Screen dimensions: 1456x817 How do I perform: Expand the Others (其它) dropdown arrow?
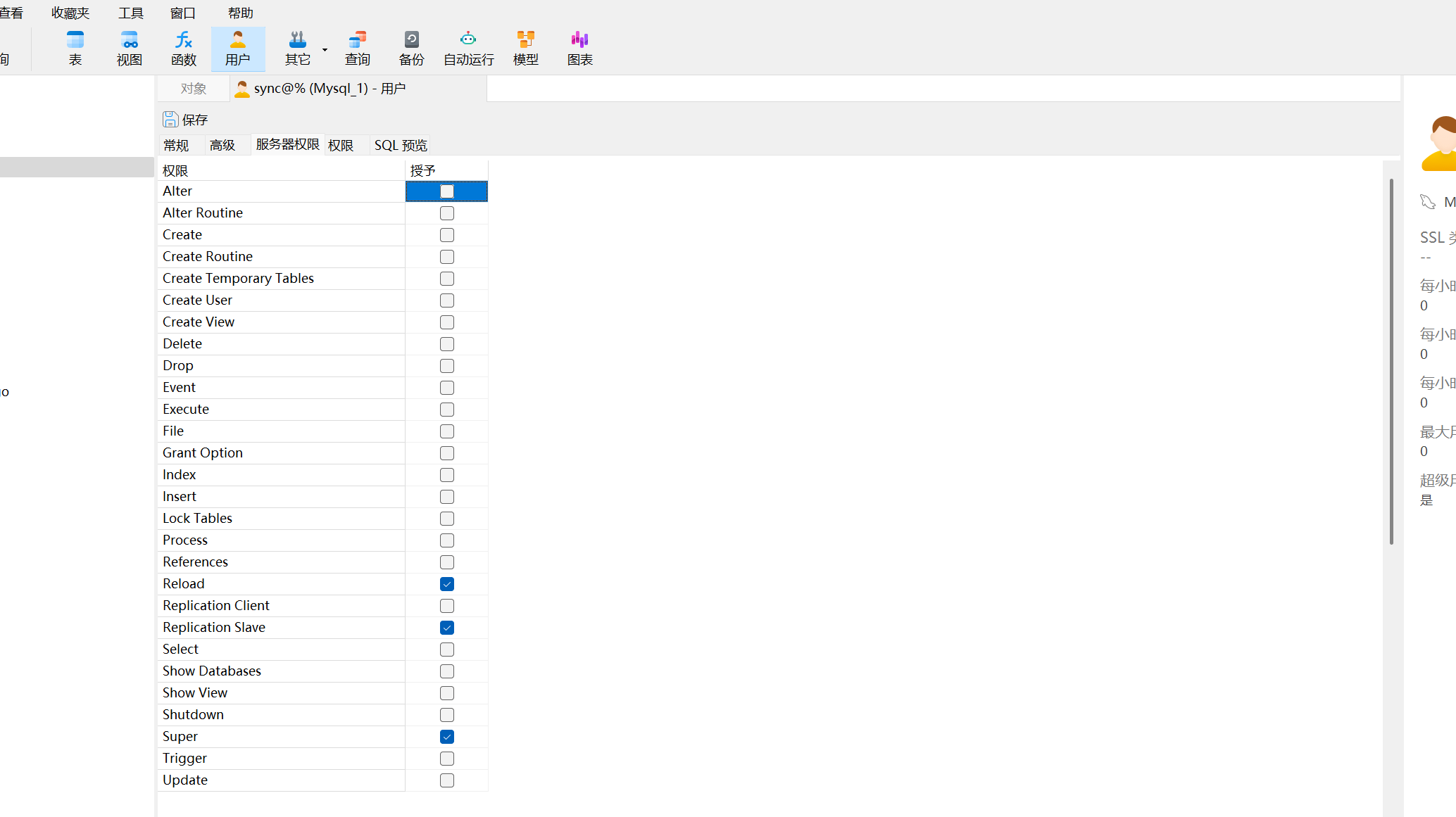pos(325,49)
